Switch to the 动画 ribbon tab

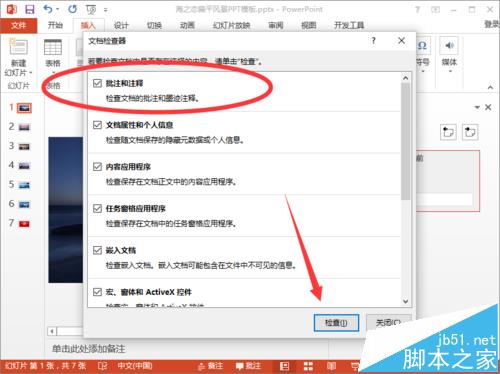(x=187, y=25)
